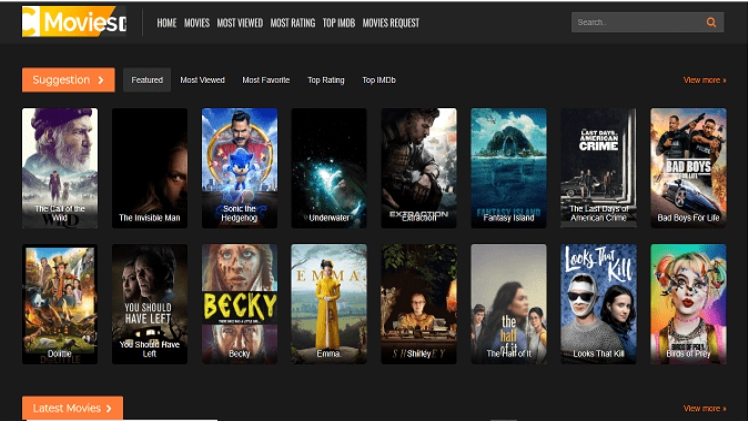The height and width of the screenshot is (421, 748).
Task: Click the Latest Movies button
Action: pyautogui.click(x=73, y=408)
